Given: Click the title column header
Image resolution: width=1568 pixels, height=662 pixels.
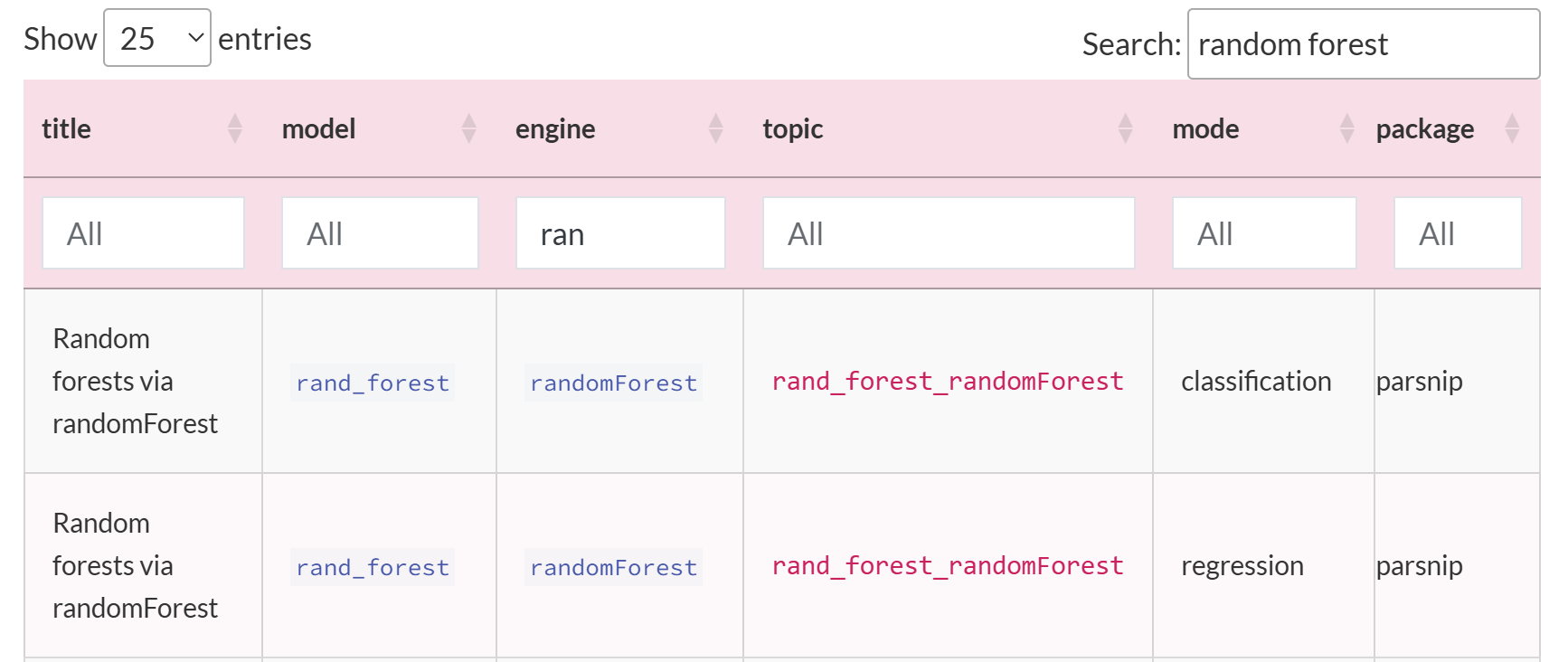Looking at the screenshot, I should 67,128.
